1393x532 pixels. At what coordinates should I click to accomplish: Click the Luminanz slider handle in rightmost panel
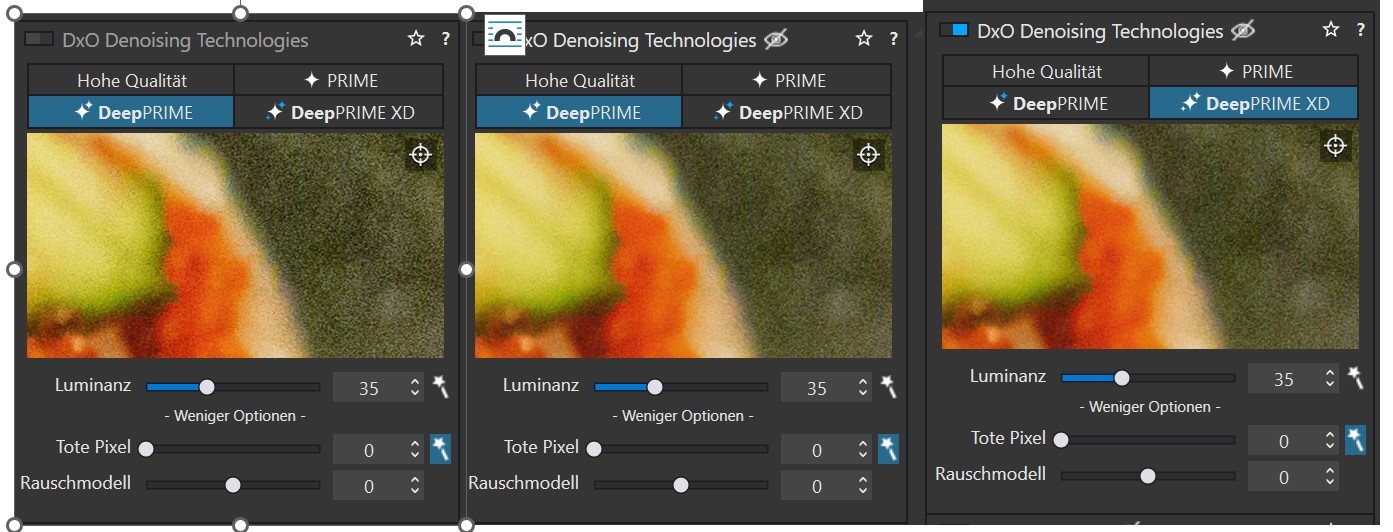[x=1122, y=378]
